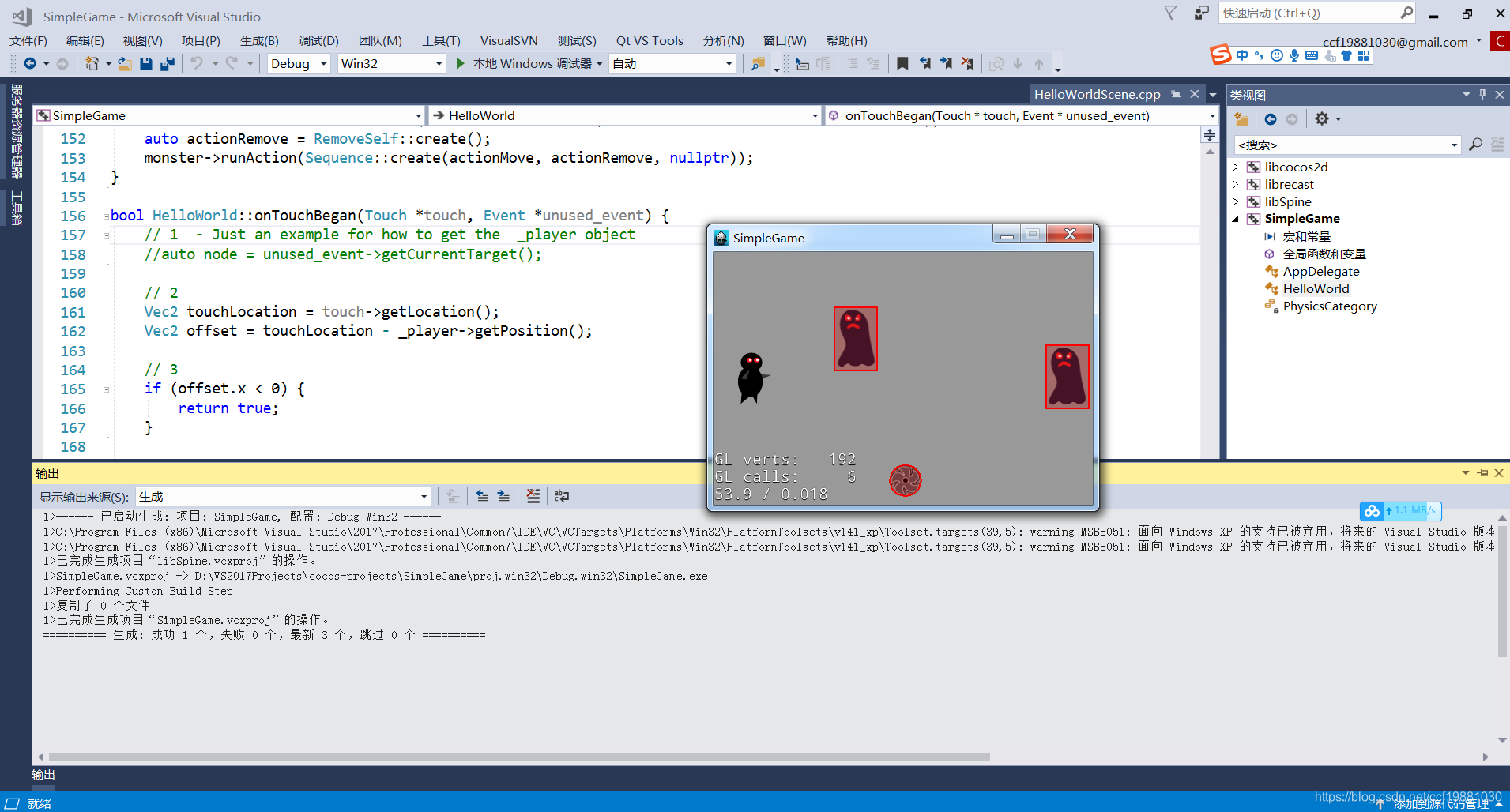Open the 文件(F) menu
The image size is (1510, 812).
28,41
